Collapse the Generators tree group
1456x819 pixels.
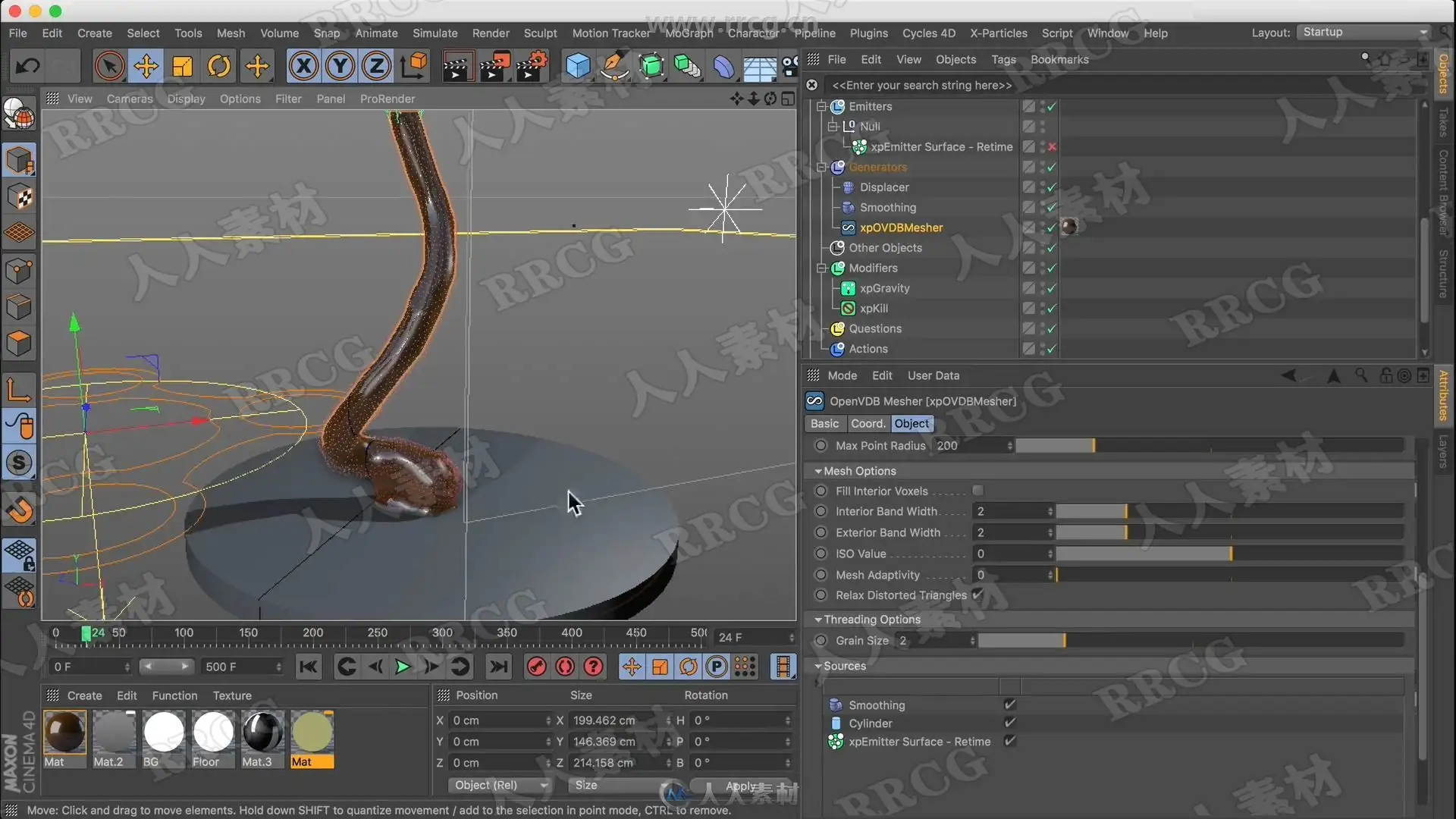pos(821,167)
